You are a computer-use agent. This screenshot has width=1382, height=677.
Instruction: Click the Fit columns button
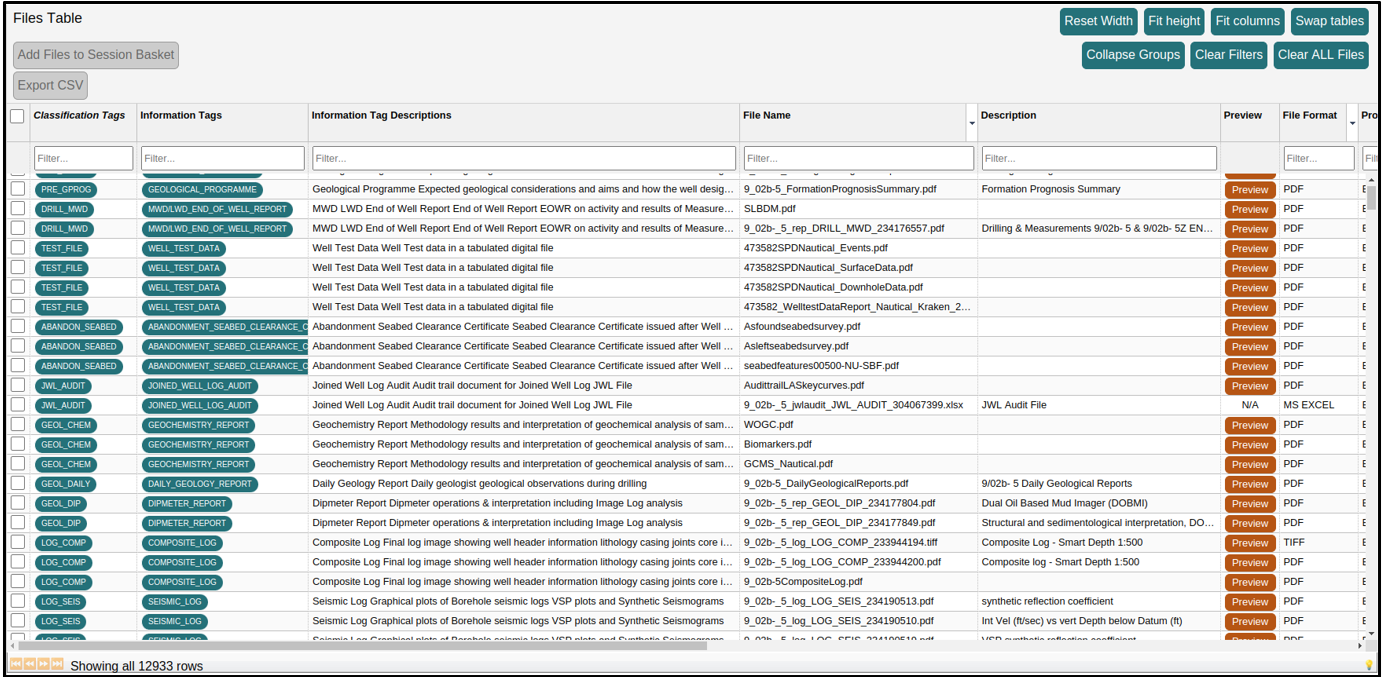1247,21
